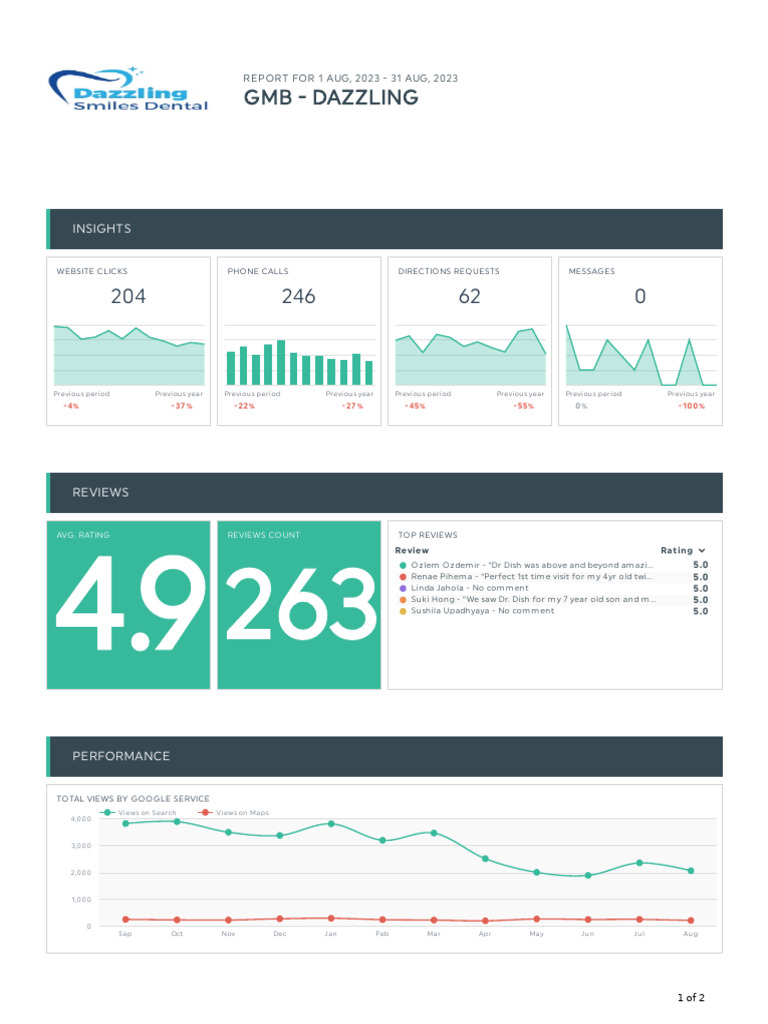This screenshot has height=1024, width=768.
Task: Click the PERFORMANCE section header
Action: [384, 756]
